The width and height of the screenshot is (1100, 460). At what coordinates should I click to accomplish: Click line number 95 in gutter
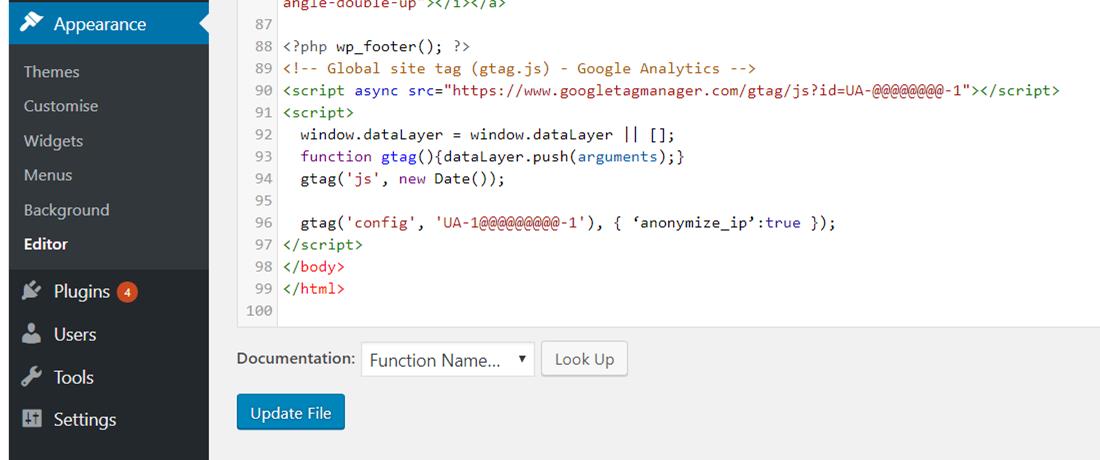click(x=264, y=201)
